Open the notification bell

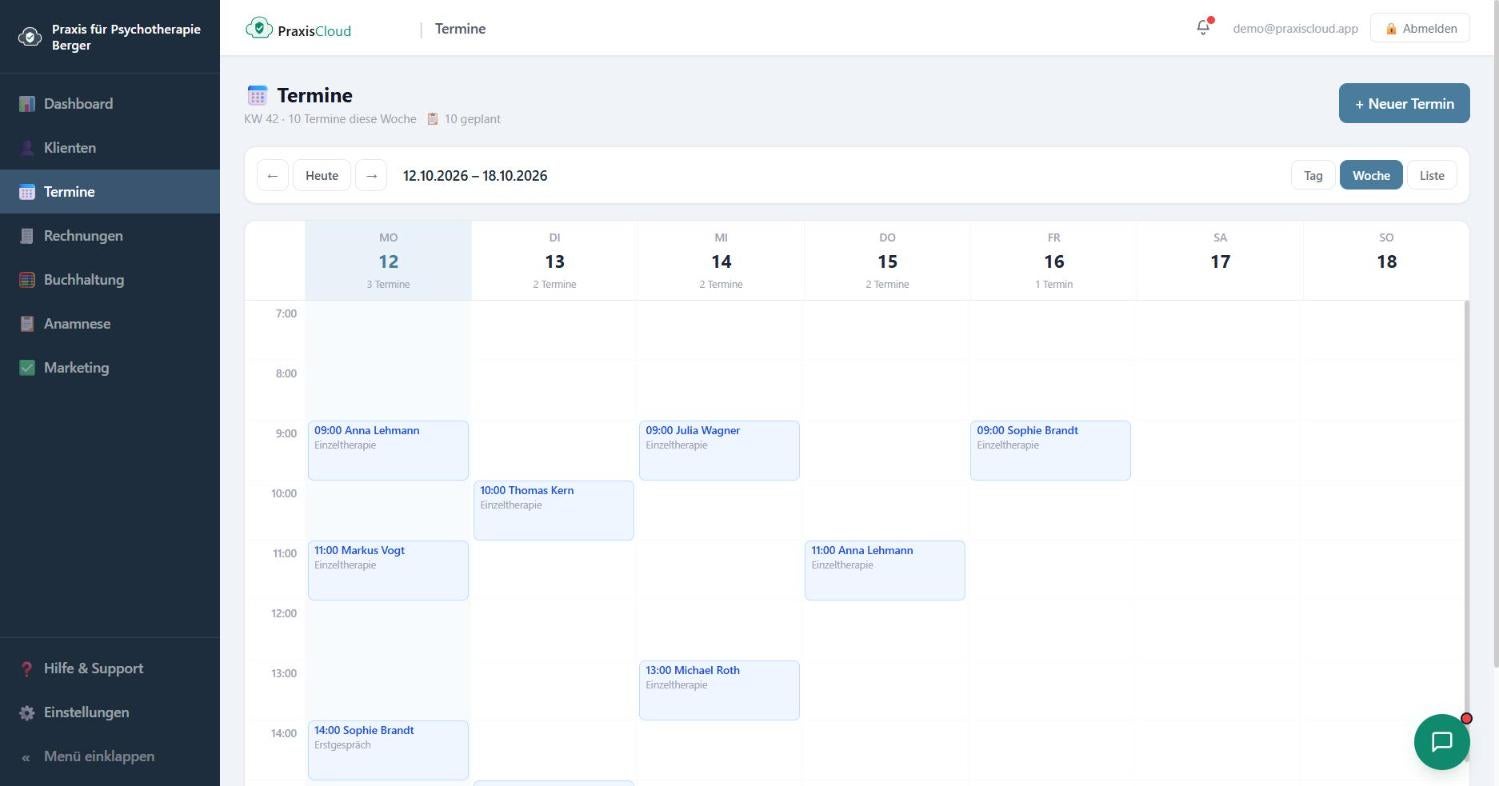click(1203, 28)
